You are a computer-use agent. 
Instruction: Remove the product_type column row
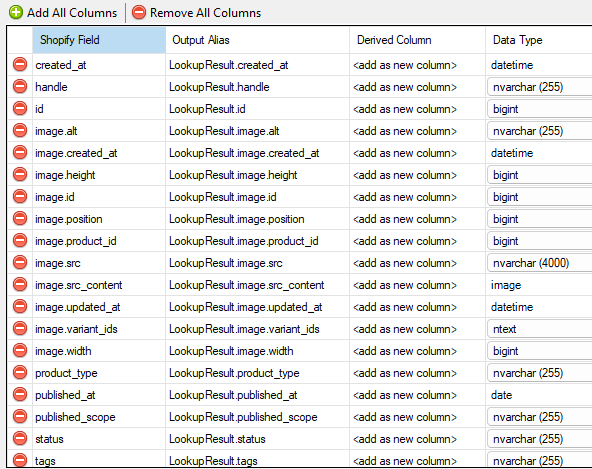[x=20, y=372]
